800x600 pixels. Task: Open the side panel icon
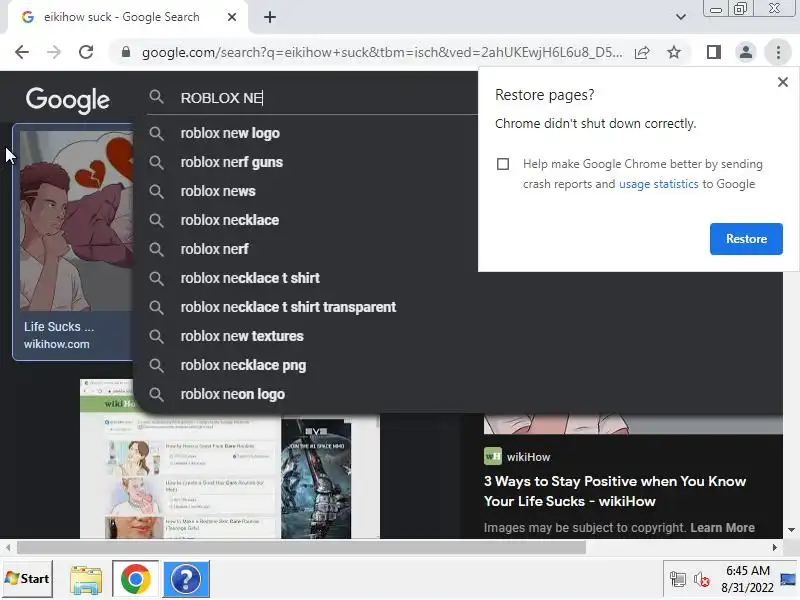click(x=714, y=52)
